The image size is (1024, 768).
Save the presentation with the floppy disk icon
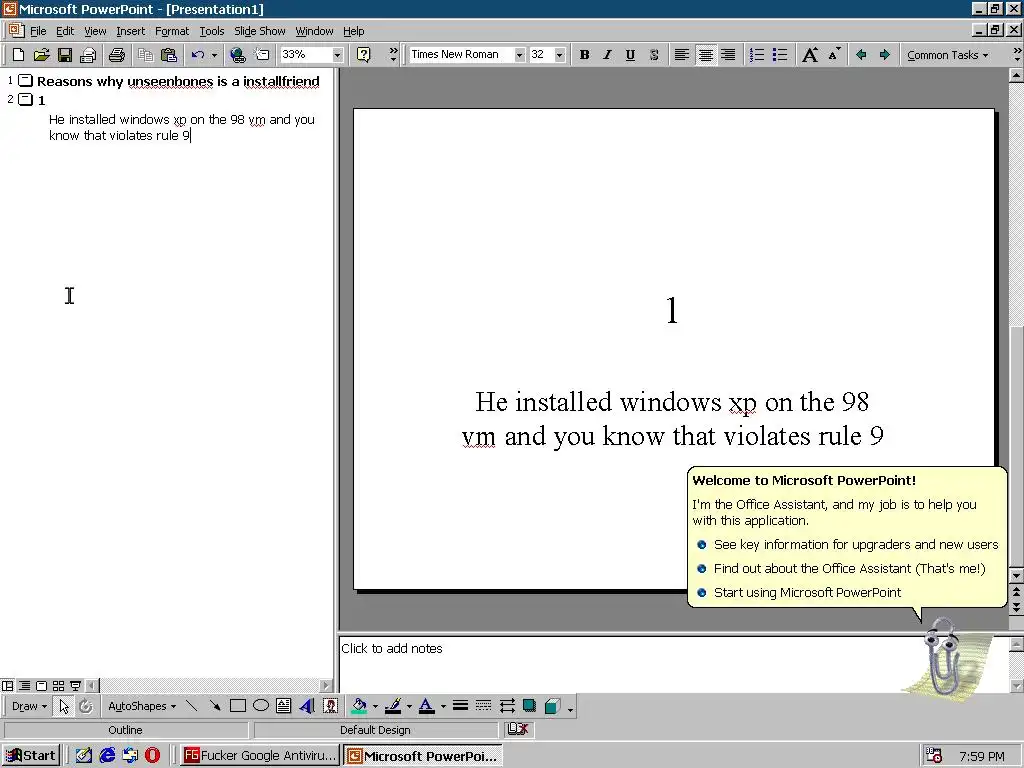pos(65,55)
